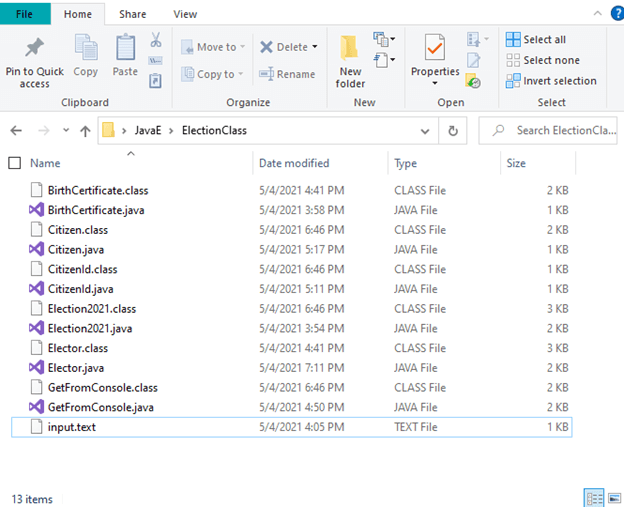Click Select all

(536, 39)
